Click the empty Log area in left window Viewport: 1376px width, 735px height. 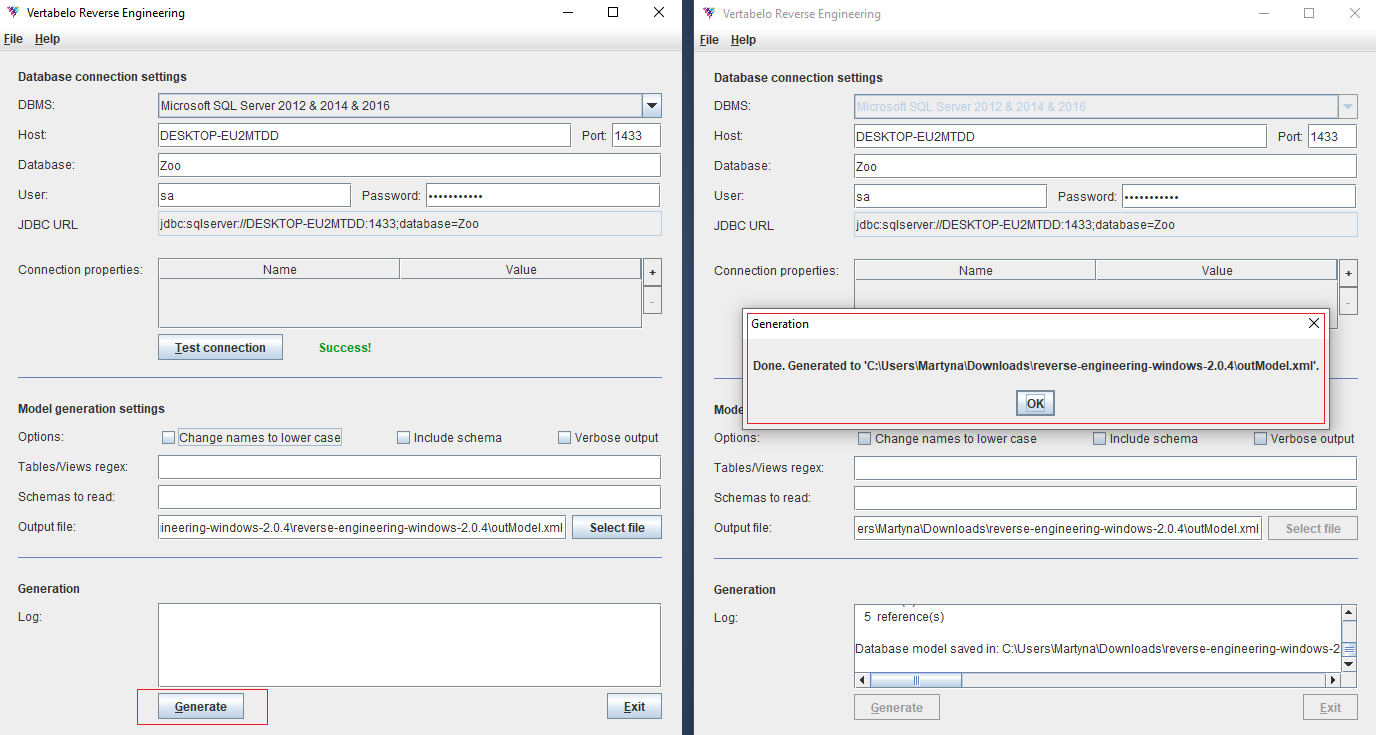[409, 645]
